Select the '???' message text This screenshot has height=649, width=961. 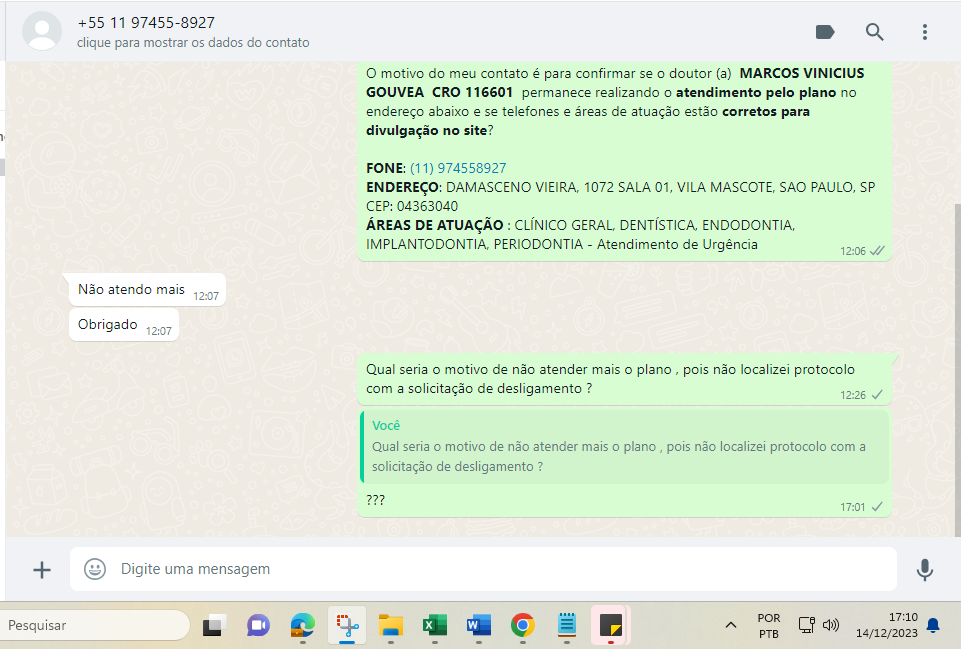pyautogui.click(x=375, y=500)
